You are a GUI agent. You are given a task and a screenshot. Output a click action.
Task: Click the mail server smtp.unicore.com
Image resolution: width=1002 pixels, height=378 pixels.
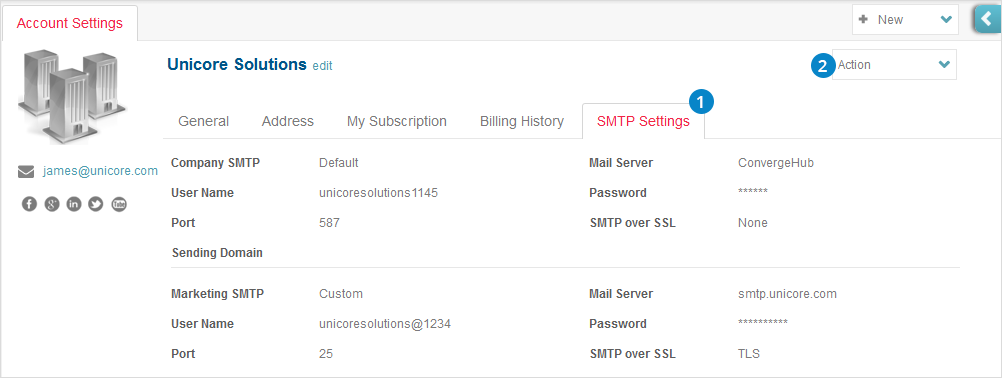(x=787, y=294)
